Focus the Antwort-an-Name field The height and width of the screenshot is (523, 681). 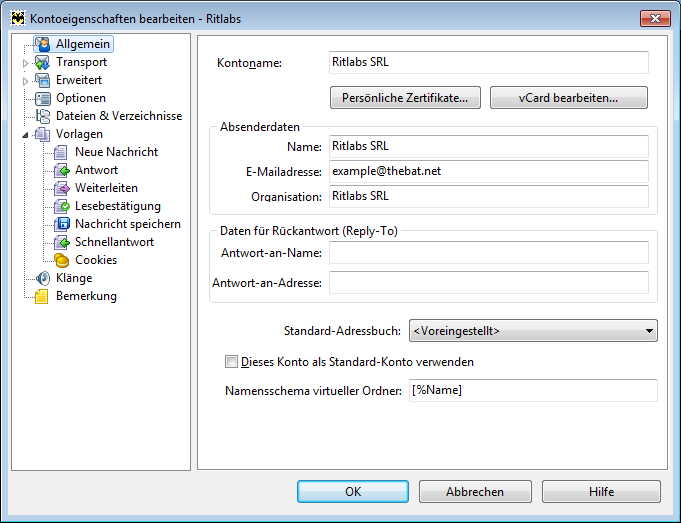[x=489, y=252]
